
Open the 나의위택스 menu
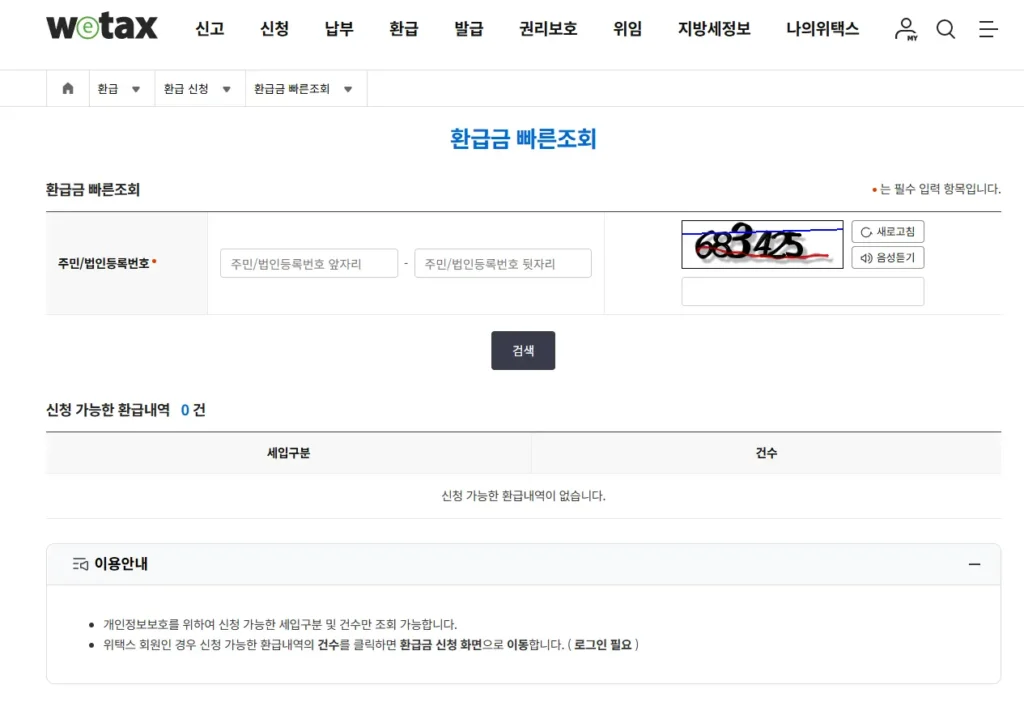coord(822,29)
